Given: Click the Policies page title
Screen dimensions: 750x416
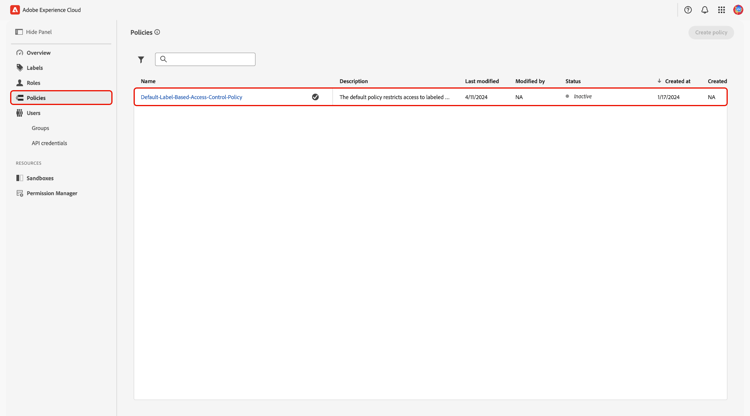Looking at the screenshot, I should click(141, 33).
